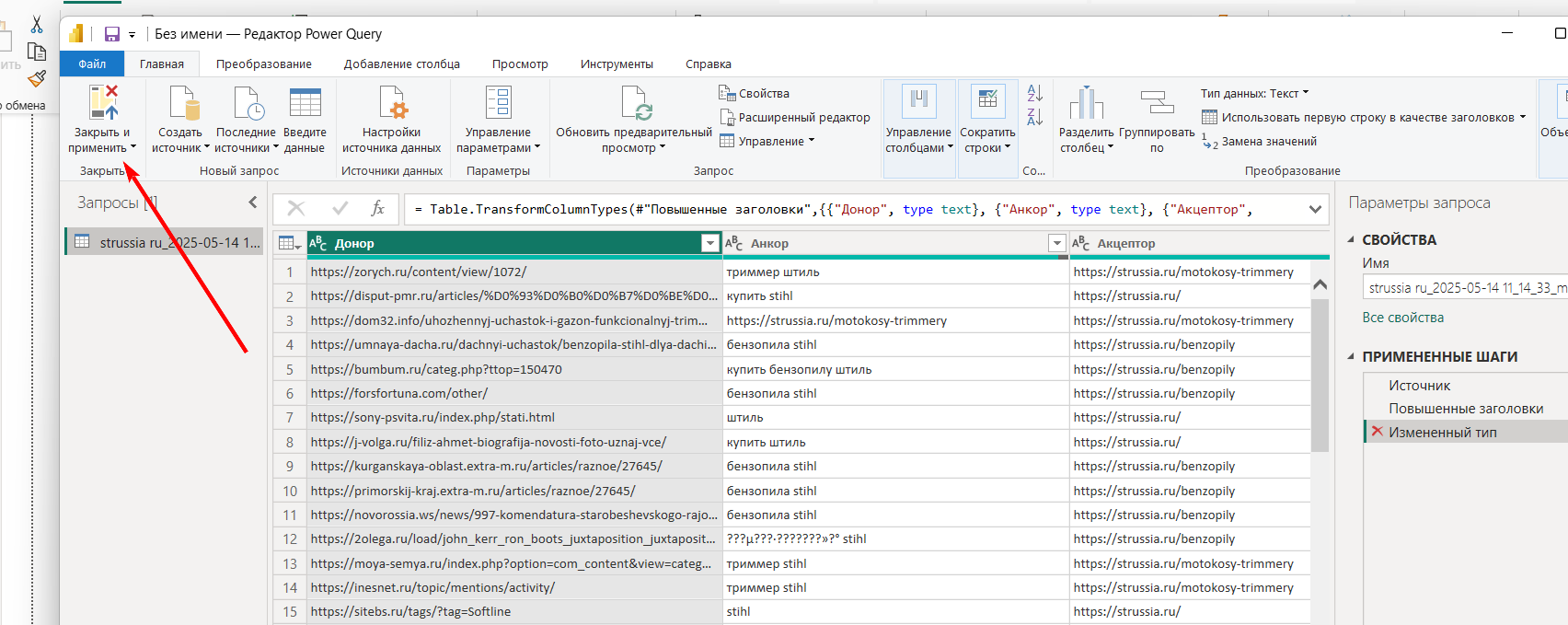Click the Manage Parameters icon

498,103
